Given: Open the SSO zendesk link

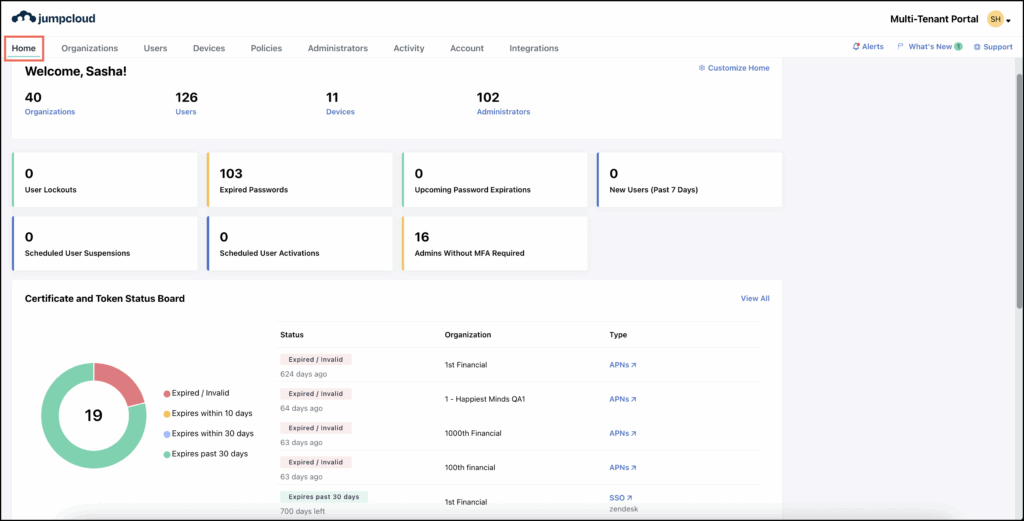Looking at the screenshot, I should click(620, 497).
